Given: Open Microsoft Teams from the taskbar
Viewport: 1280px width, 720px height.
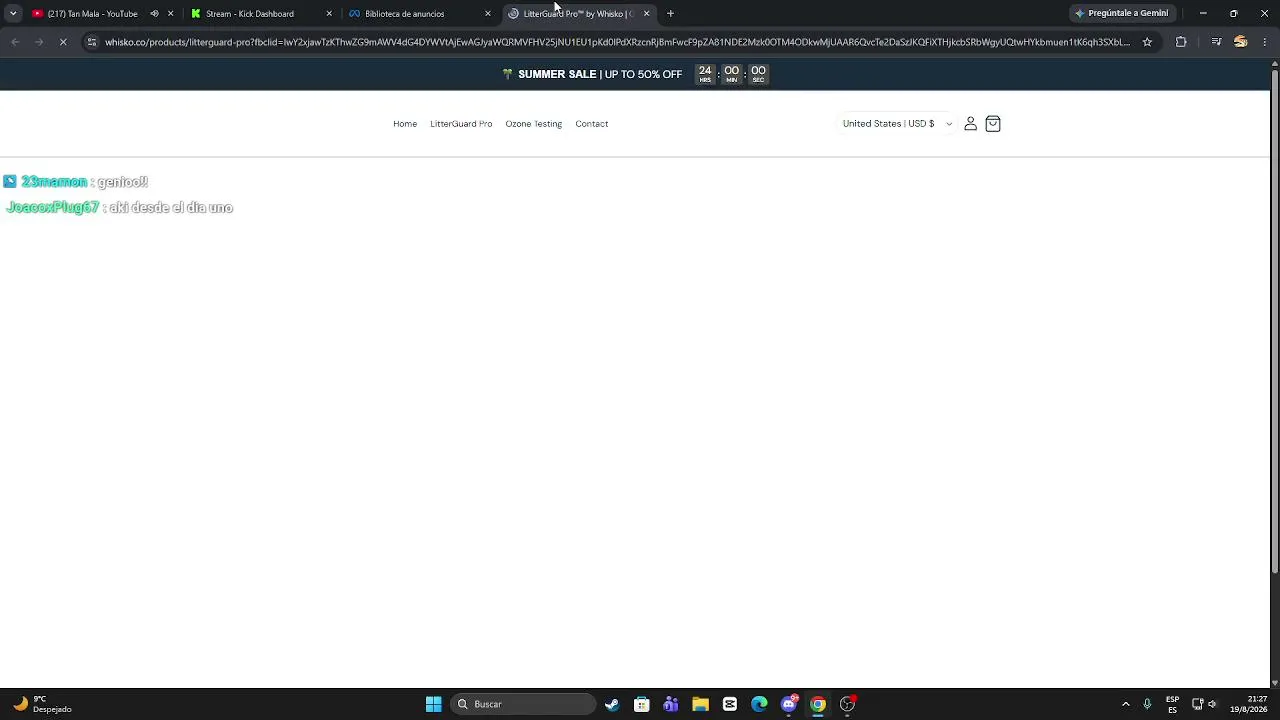Looking at the screenshot, I should [671, 704].
